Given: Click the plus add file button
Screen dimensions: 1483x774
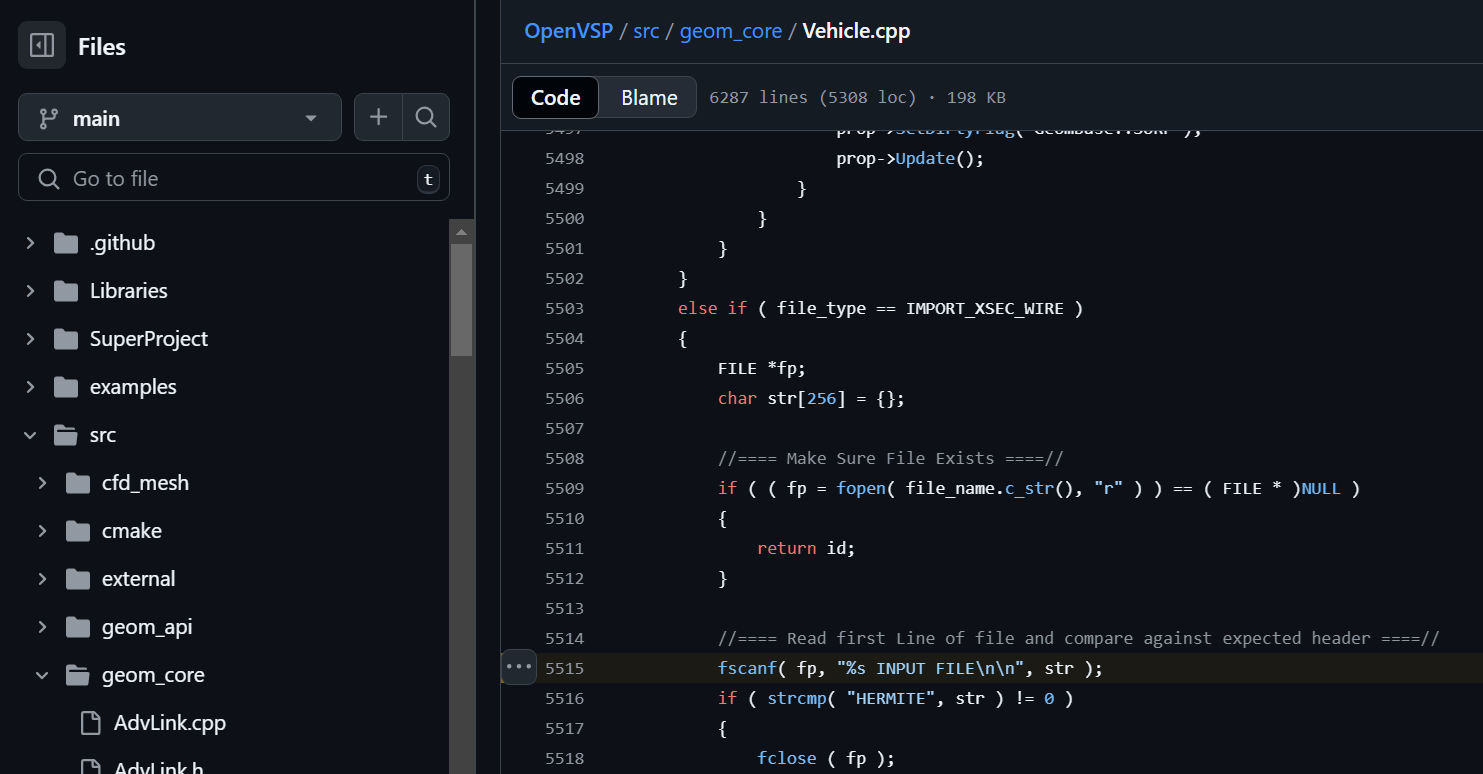Looking at the screenshot, I should [378, 118].
